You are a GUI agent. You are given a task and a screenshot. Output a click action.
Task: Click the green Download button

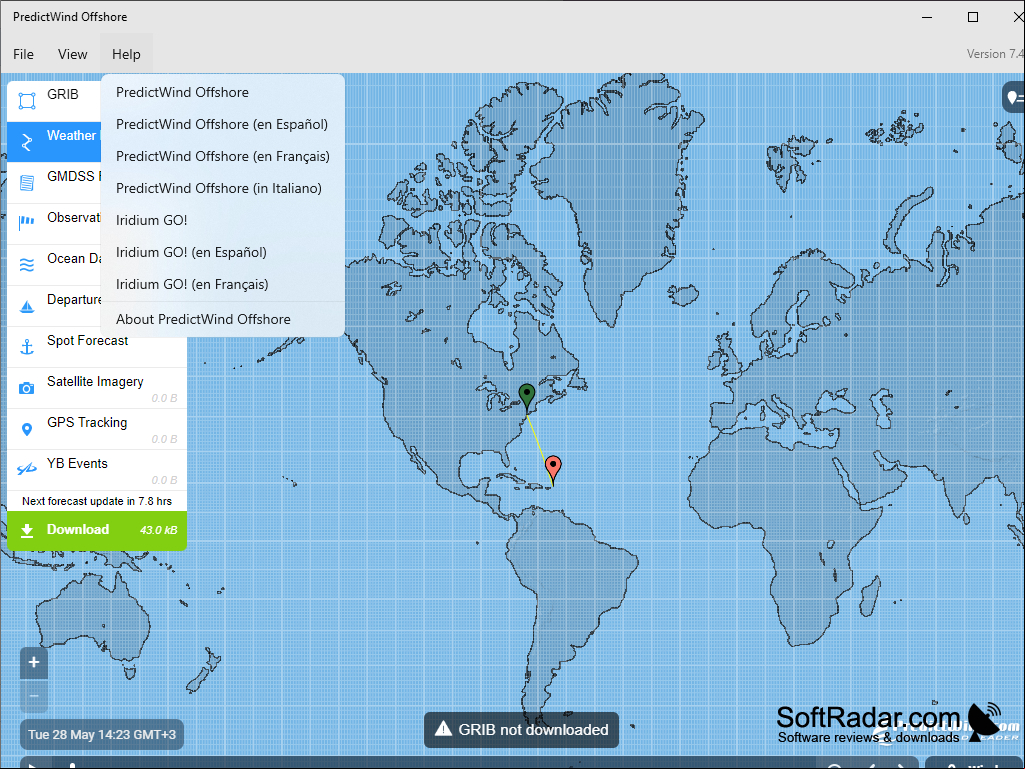(97, 530)
